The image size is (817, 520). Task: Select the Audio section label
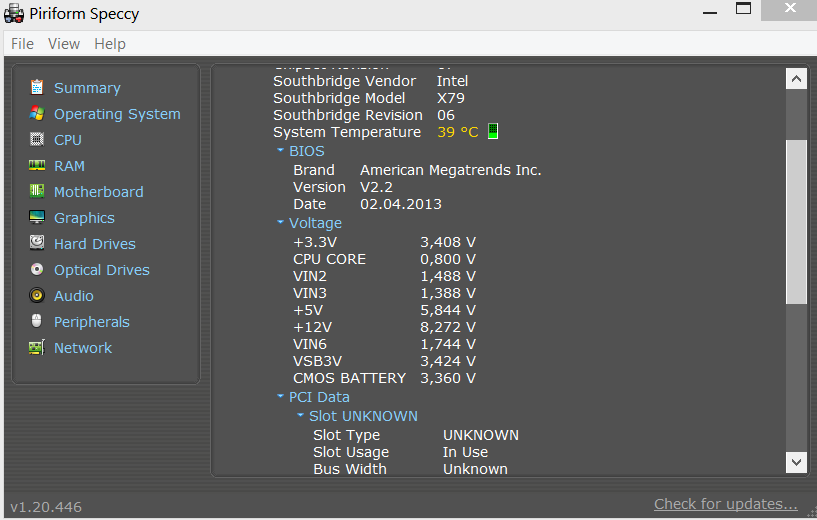[73, 296]
